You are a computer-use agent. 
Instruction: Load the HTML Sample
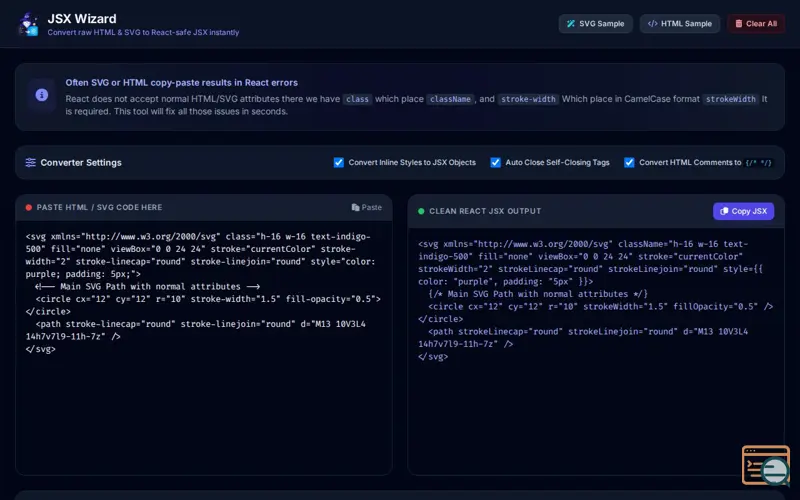(x=680, y=23)
